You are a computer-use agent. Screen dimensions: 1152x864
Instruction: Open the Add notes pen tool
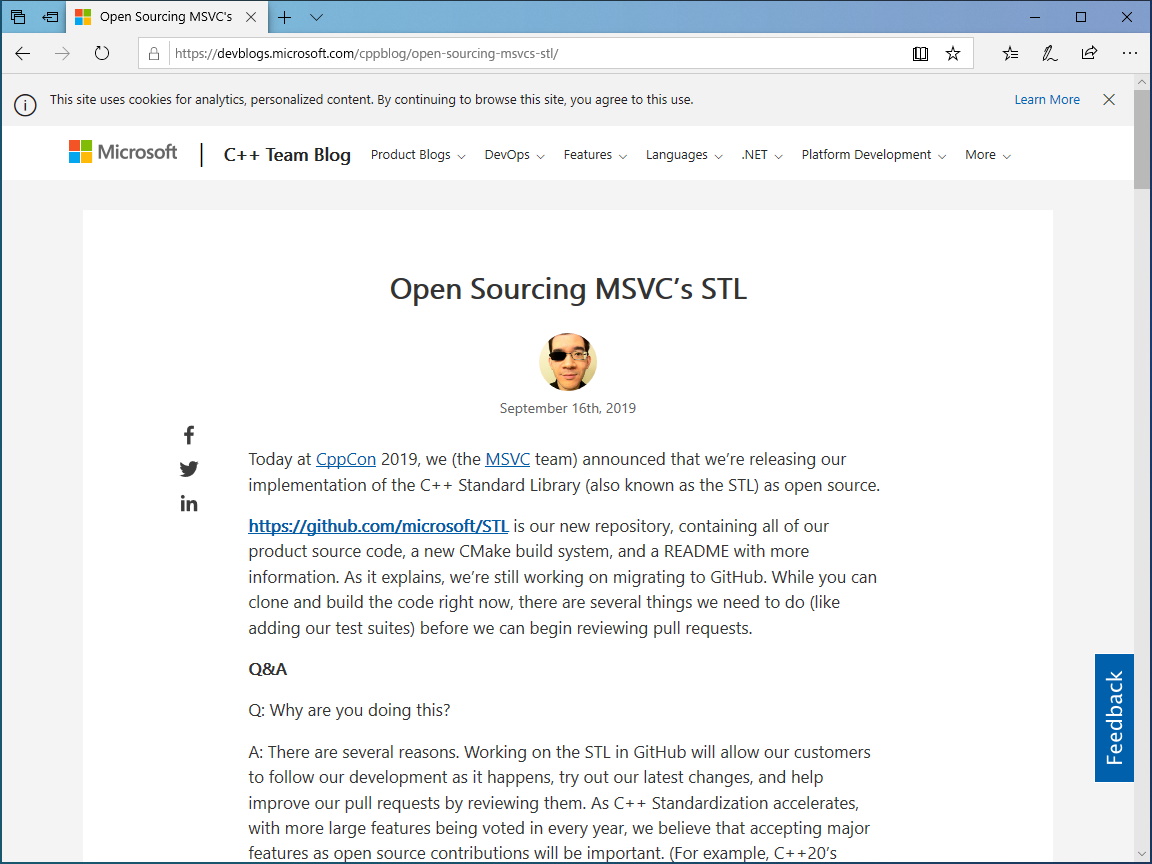(x=1049, y=53)
